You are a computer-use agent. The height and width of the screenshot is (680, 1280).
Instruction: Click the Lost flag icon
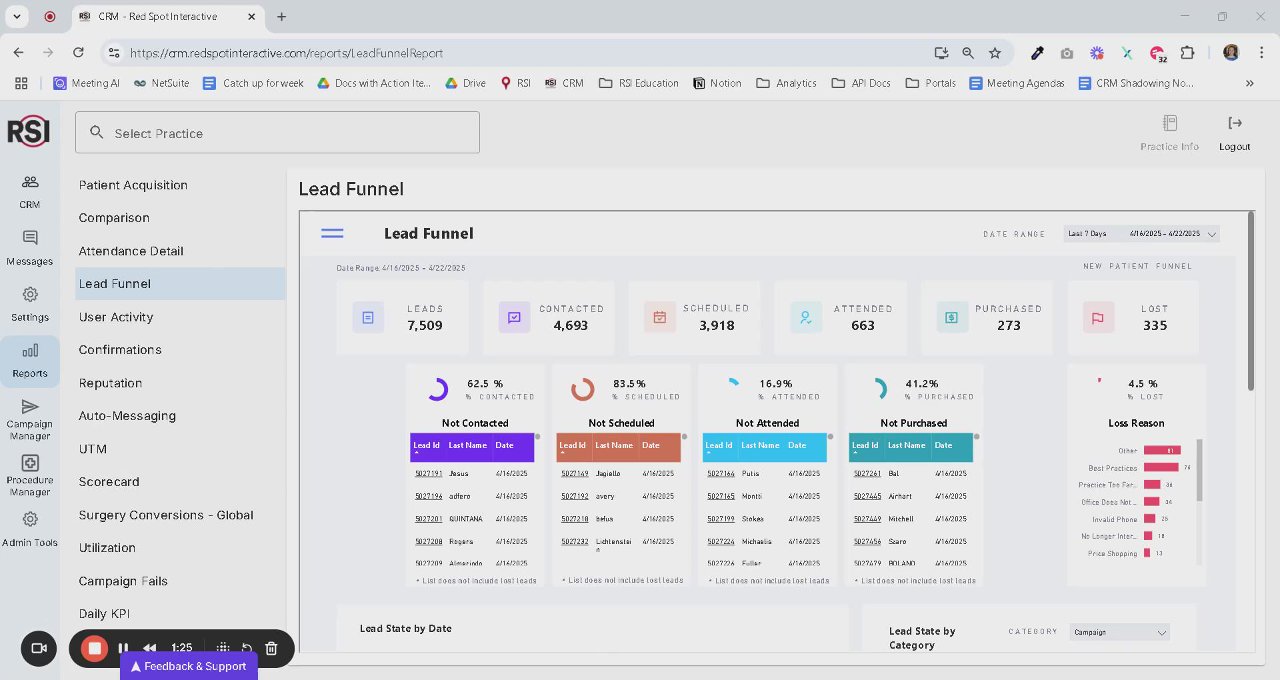[x=1098, y=317]
